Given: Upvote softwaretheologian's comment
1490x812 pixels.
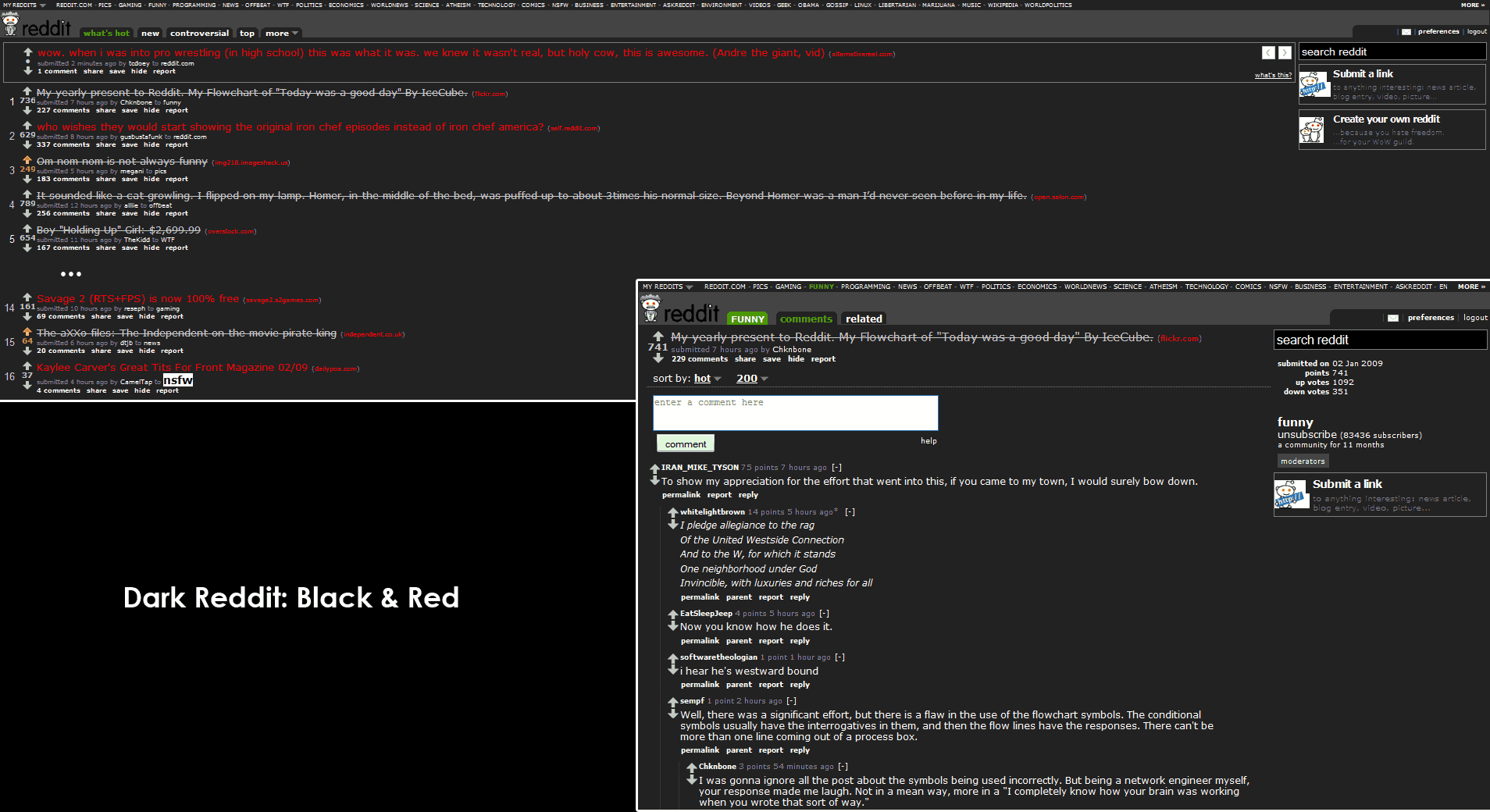Looking at the screenshot, I should (673, 658).
